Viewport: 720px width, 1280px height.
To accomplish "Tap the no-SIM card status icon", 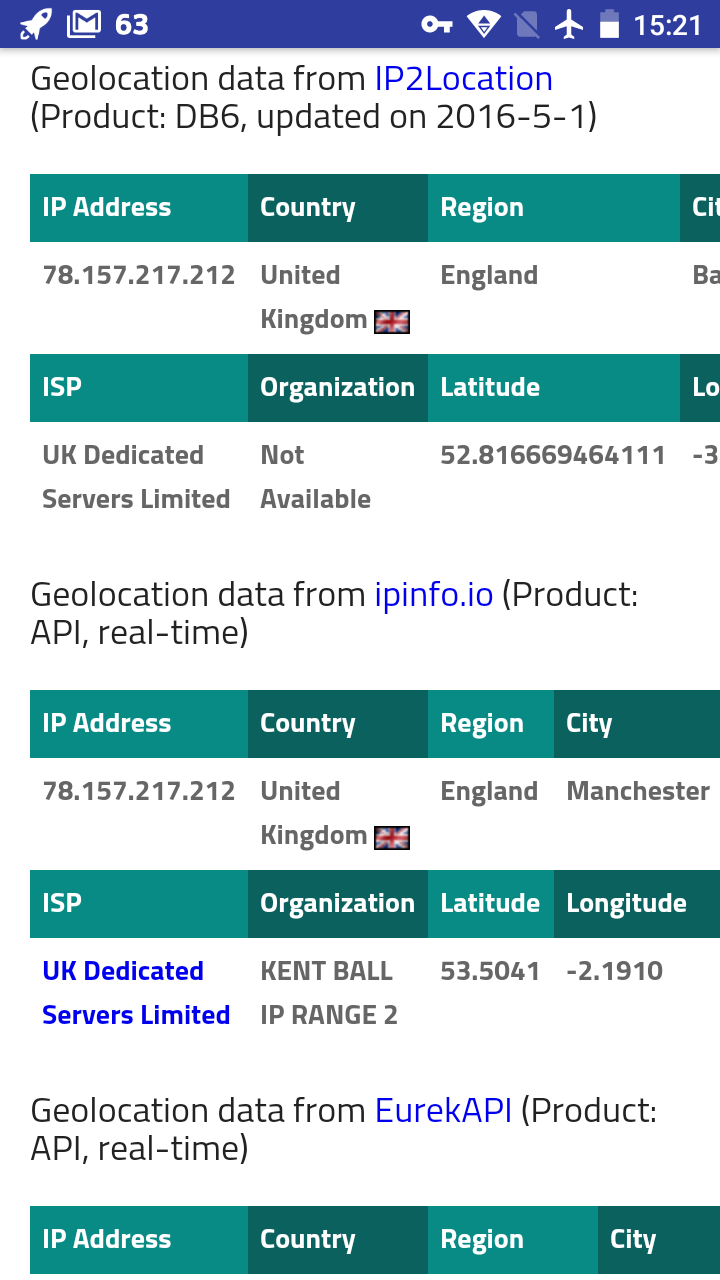I will tap(527, 24).
